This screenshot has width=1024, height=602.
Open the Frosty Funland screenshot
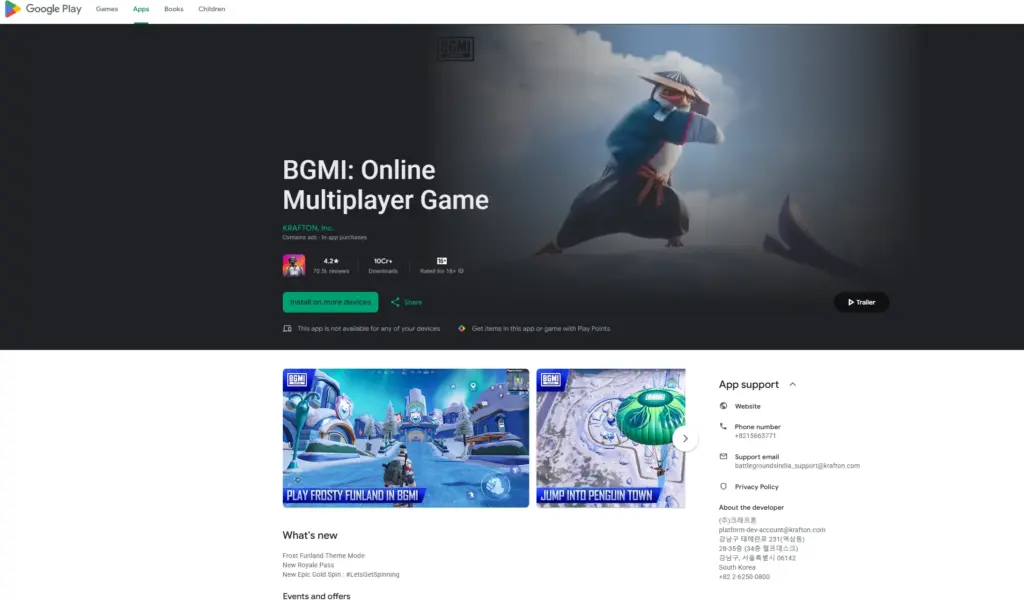click(x=406, y=438)
